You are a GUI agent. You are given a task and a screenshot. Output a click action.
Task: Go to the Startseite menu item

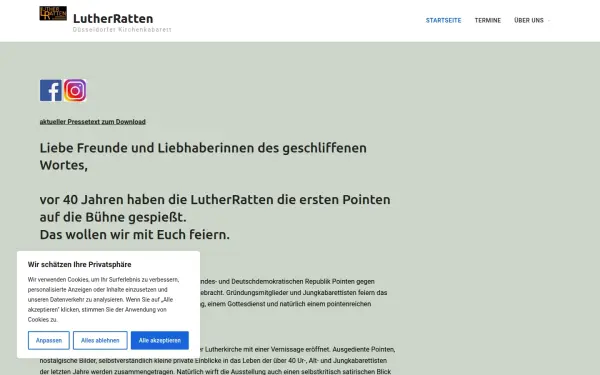point(443,20)
